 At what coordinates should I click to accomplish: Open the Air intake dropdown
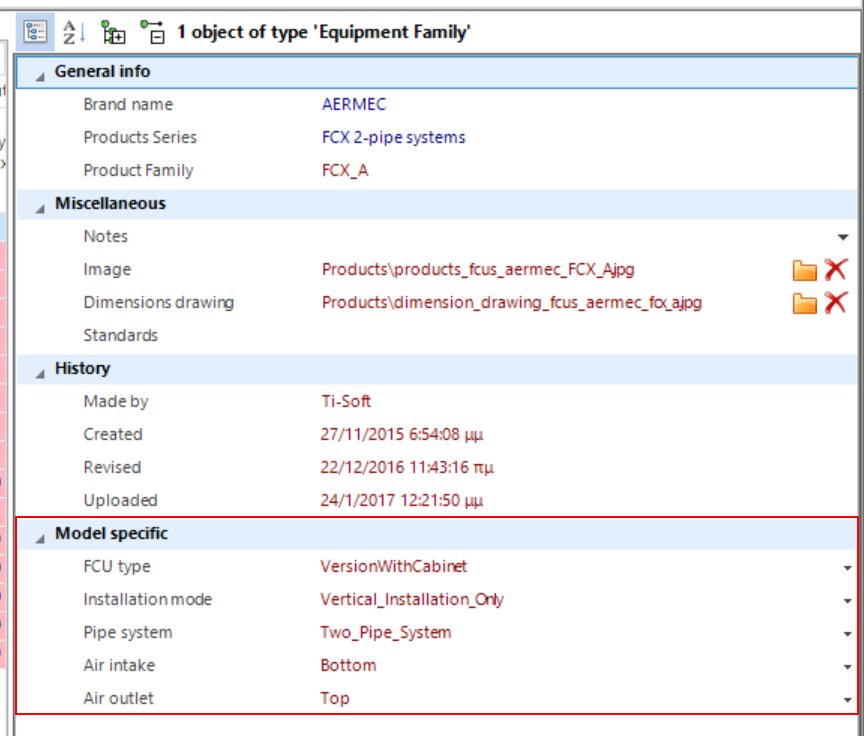[849, 665]
